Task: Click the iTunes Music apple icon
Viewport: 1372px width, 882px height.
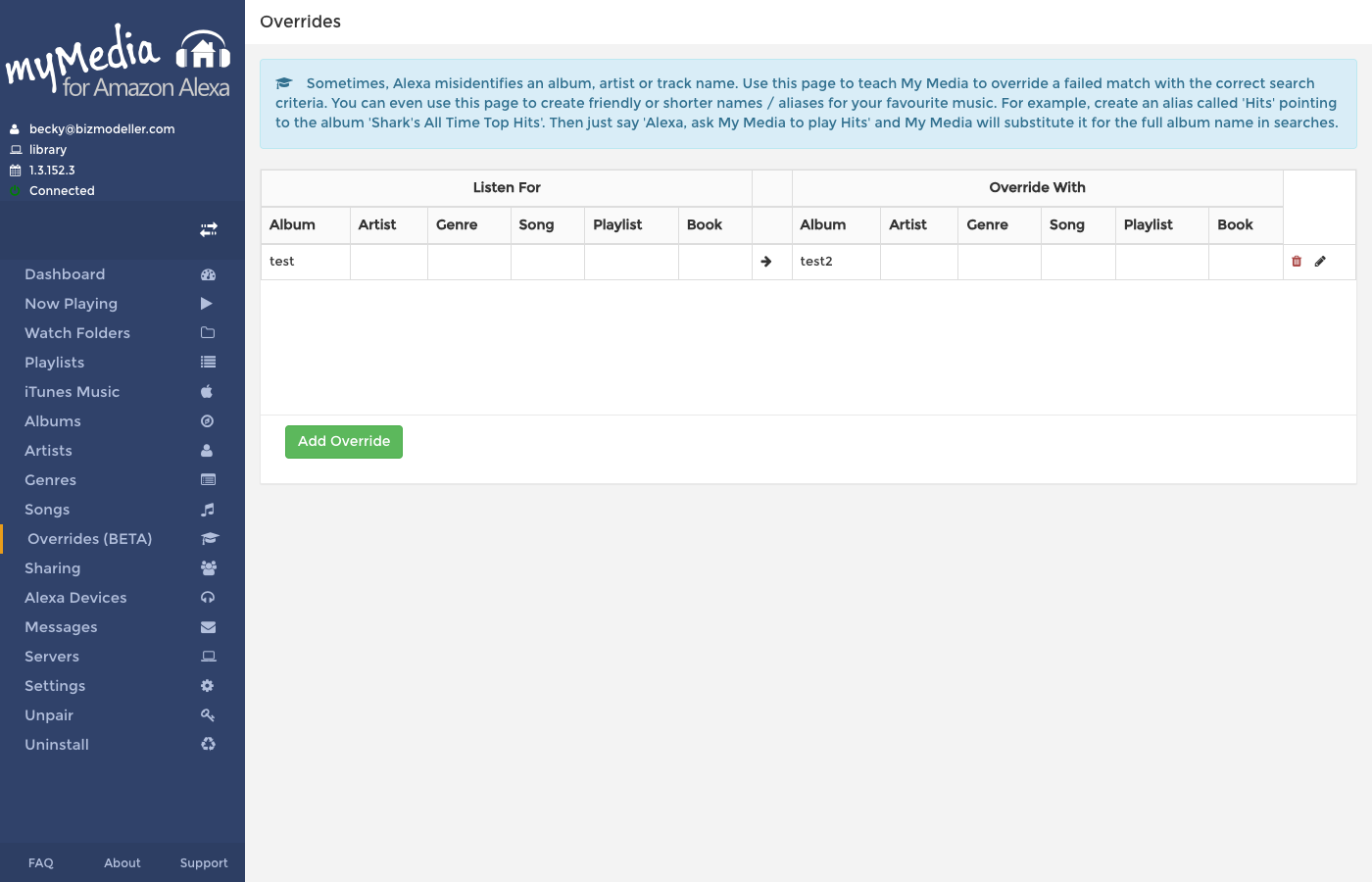Action: [207, 392]
